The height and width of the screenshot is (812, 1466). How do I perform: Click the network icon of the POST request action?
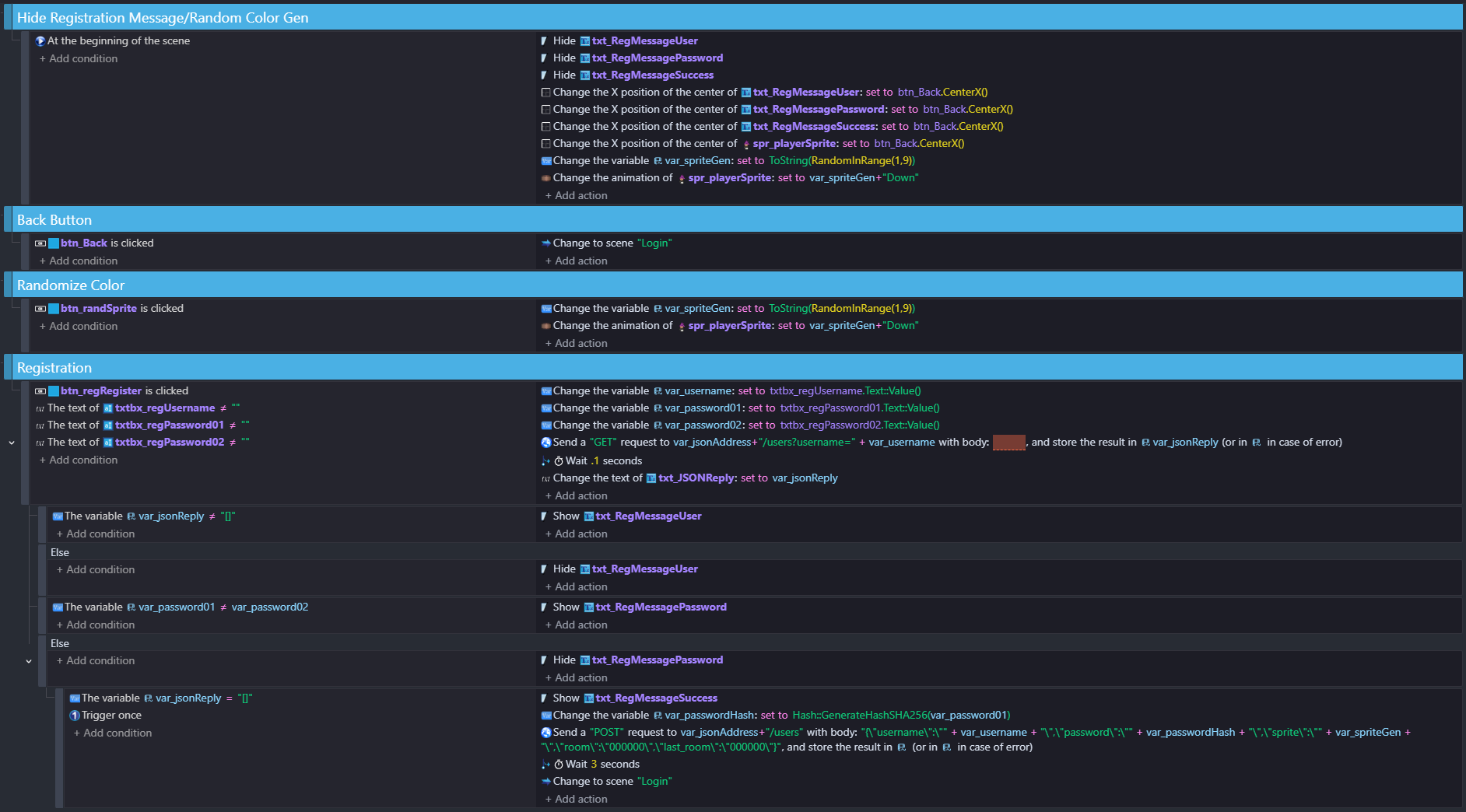pyautogui.click(x=546, y=733)
